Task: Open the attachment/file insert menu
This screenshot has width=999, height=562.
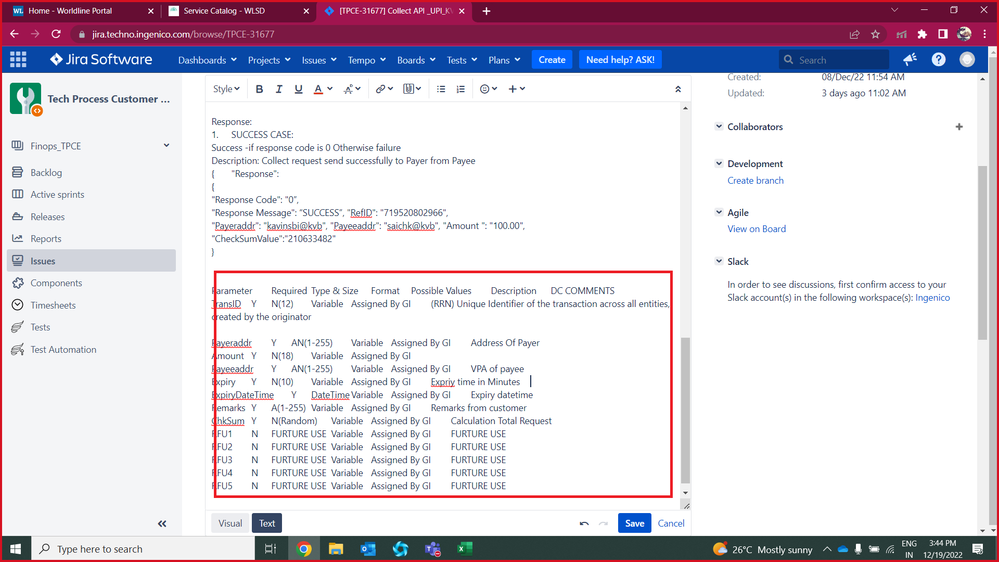Action: tap(412, 89)
